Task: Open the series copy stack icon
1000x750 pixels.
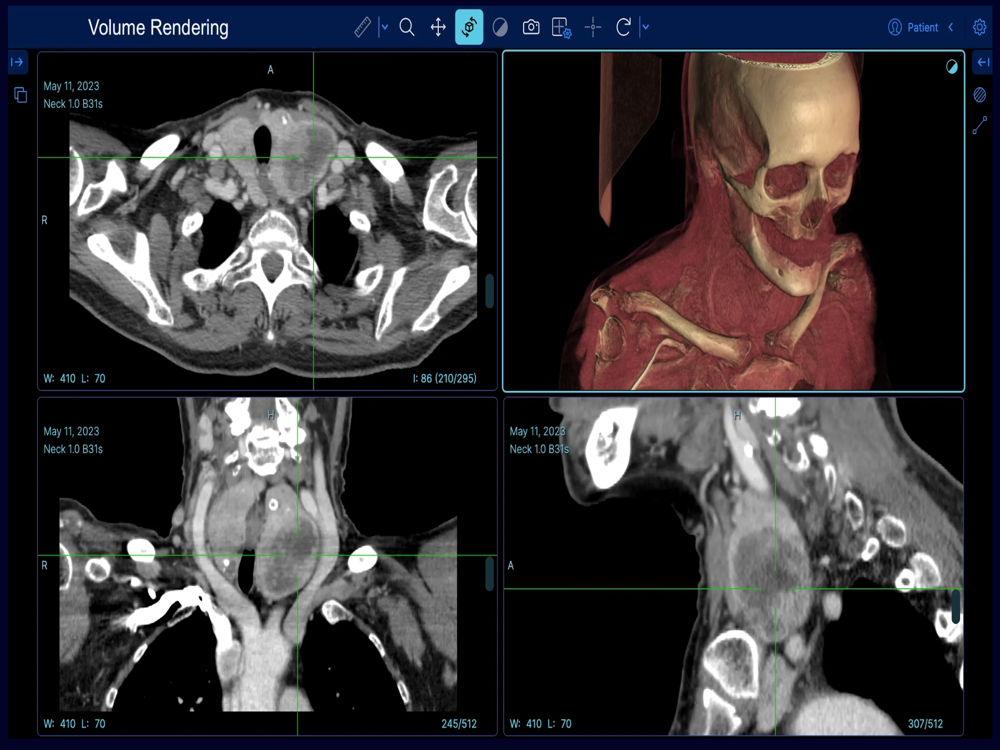Action: click(20, 95)
